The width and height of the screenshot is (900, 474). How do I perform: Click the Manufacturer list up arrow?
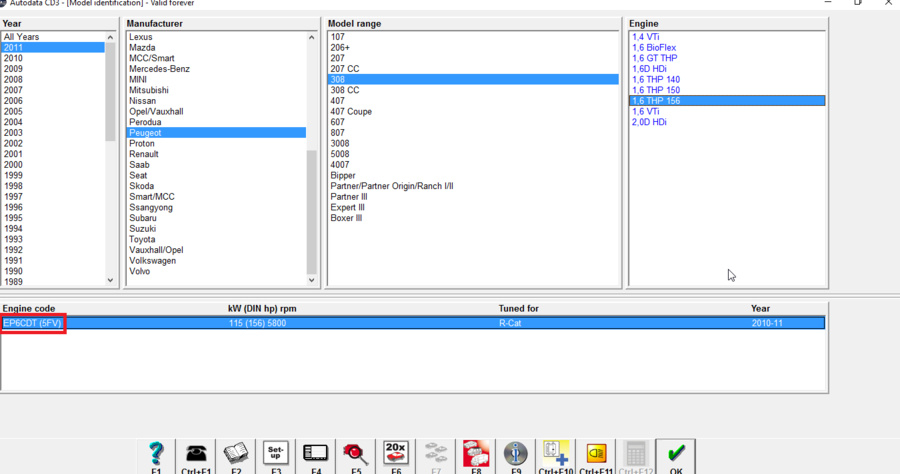click(312, 37)
